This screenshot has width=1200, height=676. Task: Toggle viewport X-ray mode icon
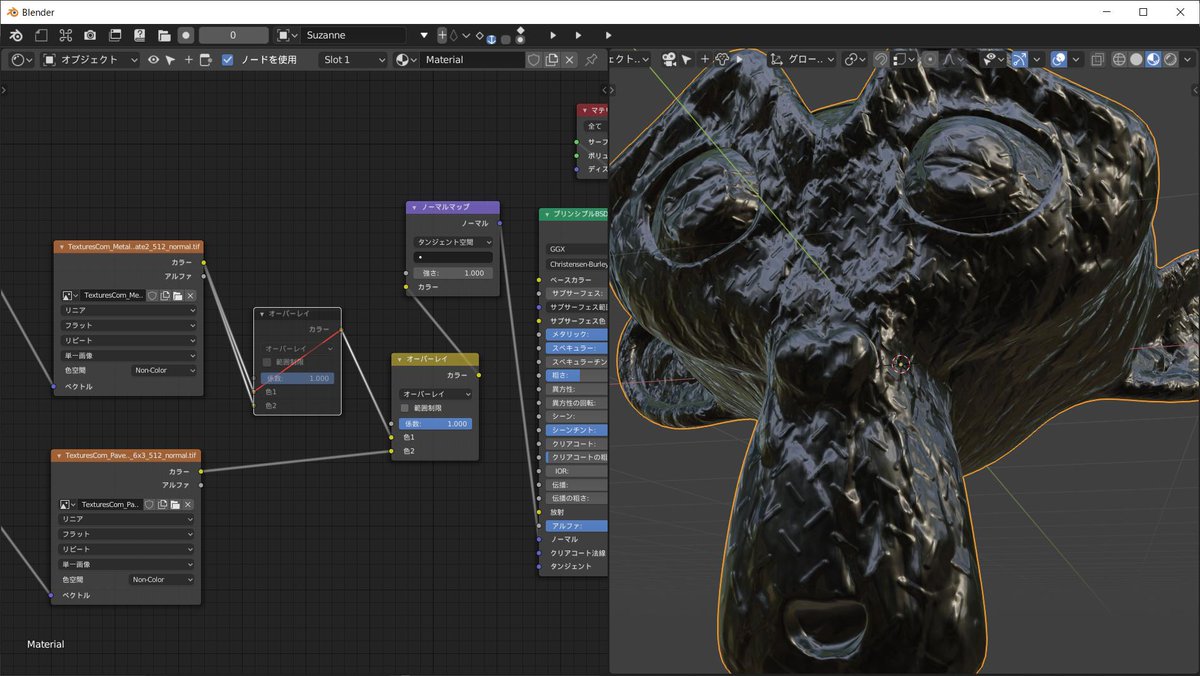click(x=1097, y=60)
